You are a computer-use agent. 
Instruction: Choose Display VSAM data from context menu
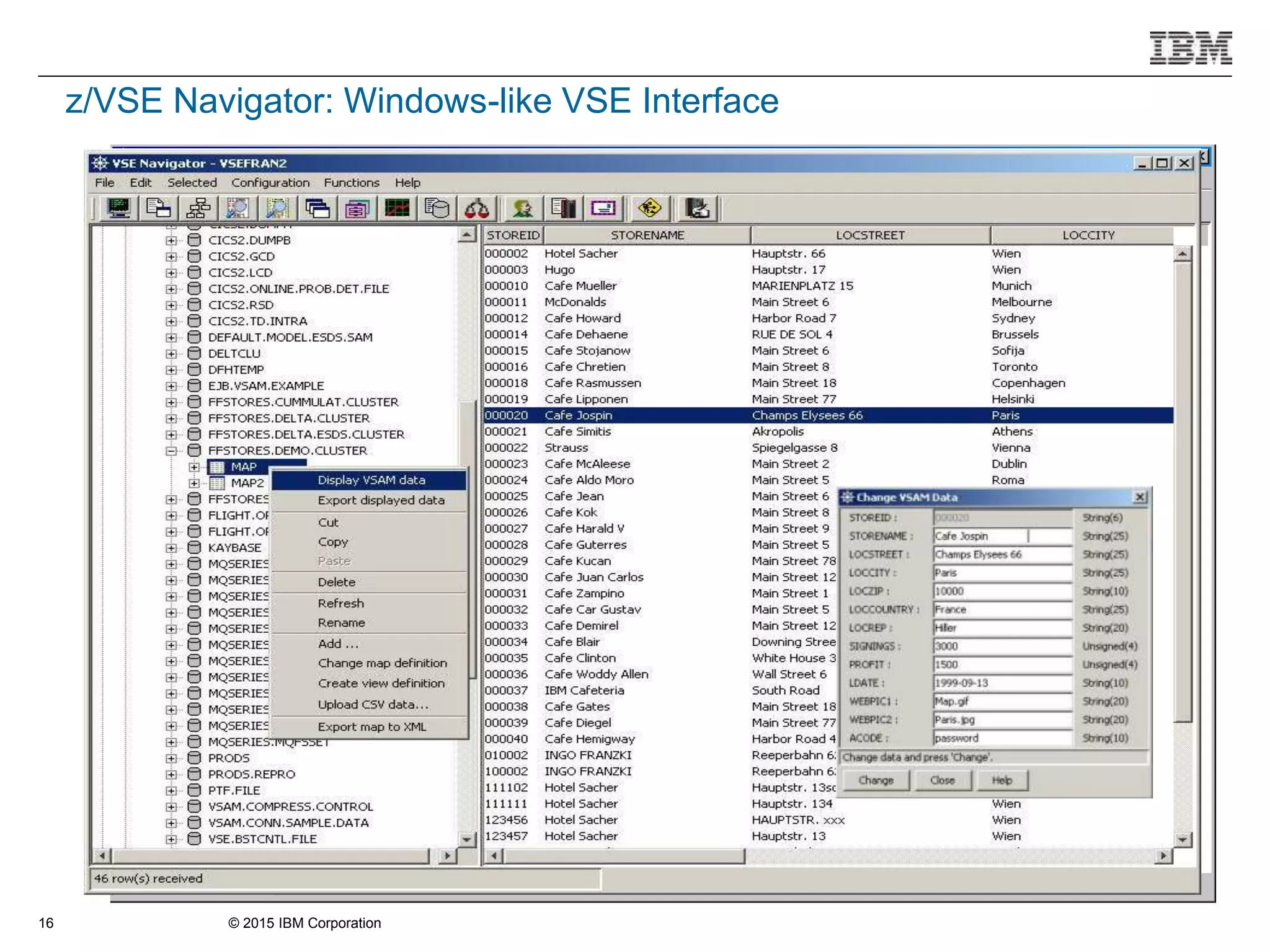point(371,480)
